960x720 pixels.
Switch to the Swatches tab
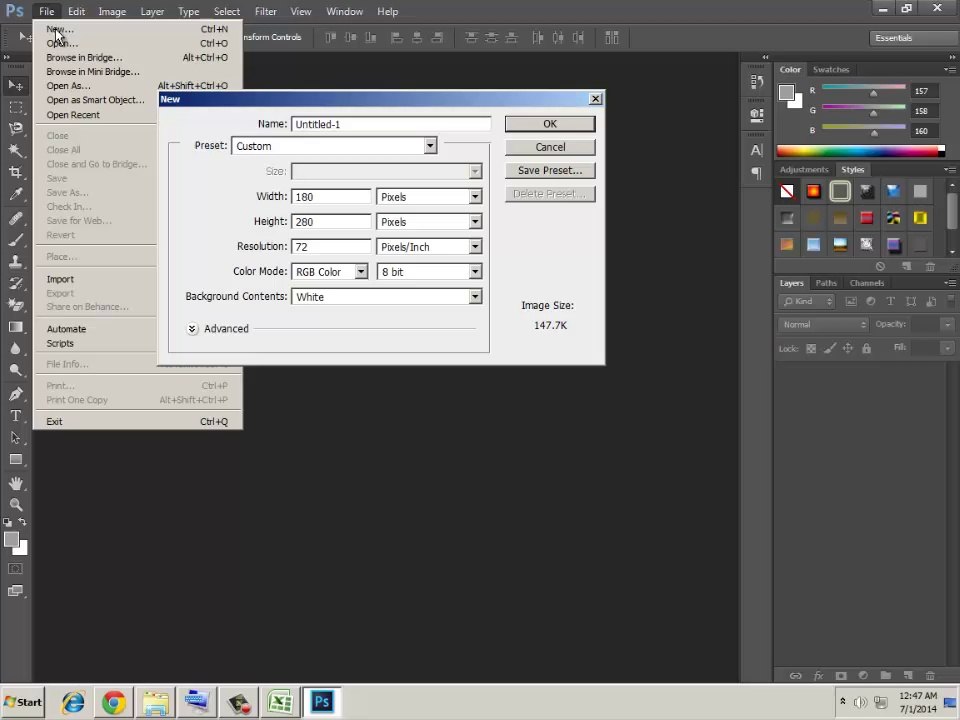pyautogui.click(x=831, y=70)
